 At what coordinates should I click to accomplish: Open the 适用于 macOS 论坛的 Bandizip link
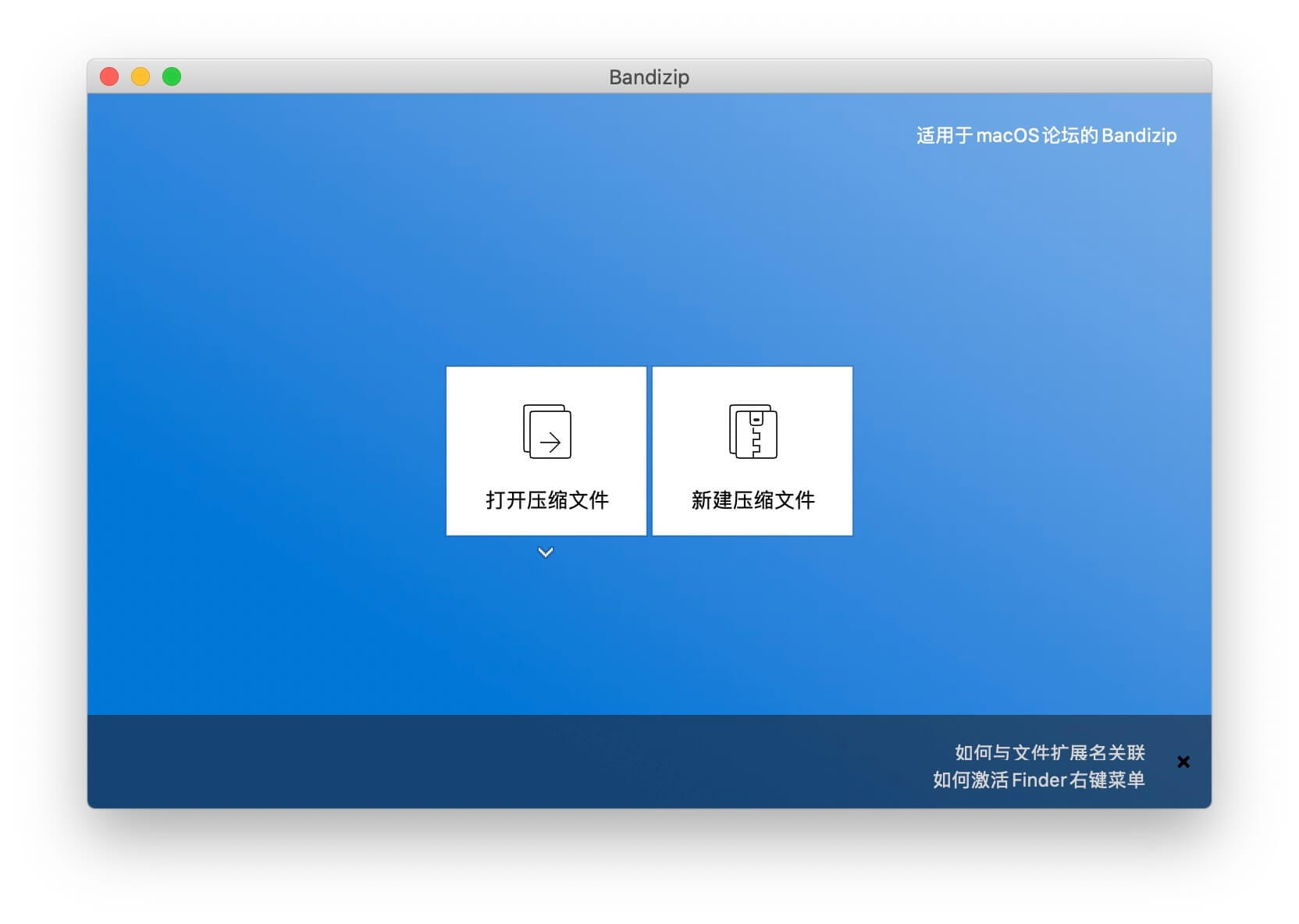pos(1046,136)
